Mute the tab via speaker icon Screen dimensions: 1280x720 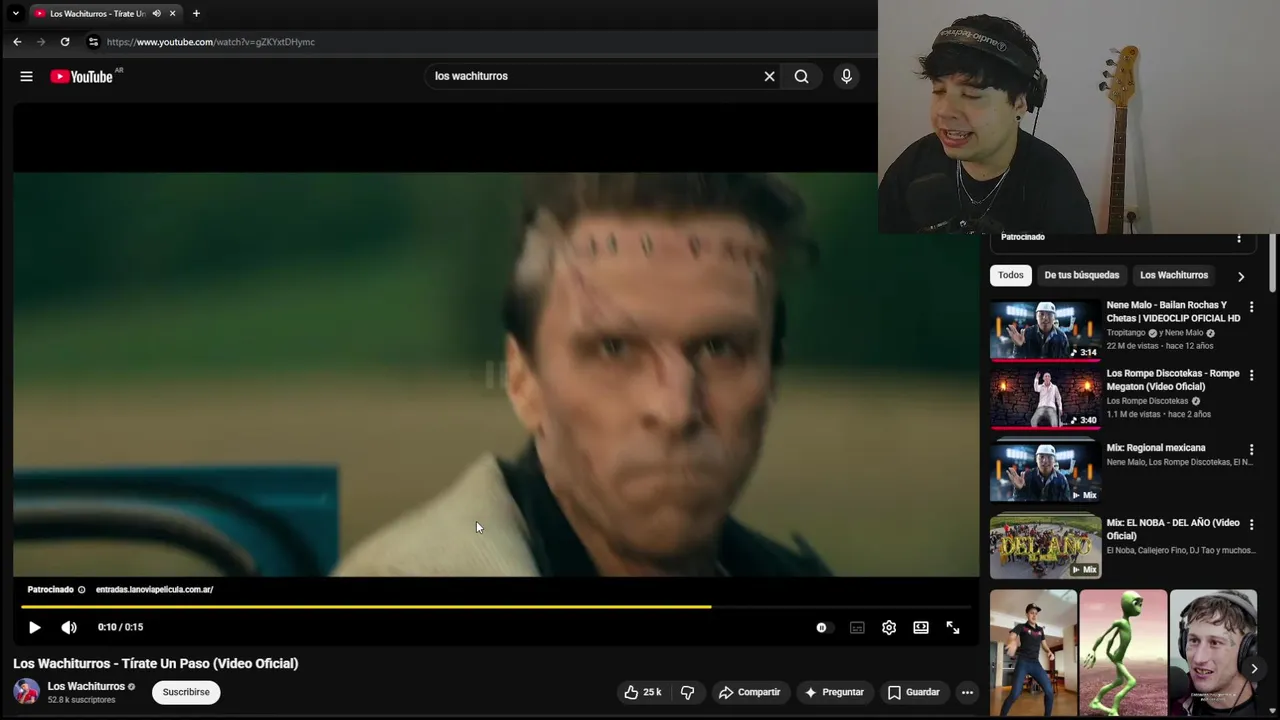click(x=156, y=14)
